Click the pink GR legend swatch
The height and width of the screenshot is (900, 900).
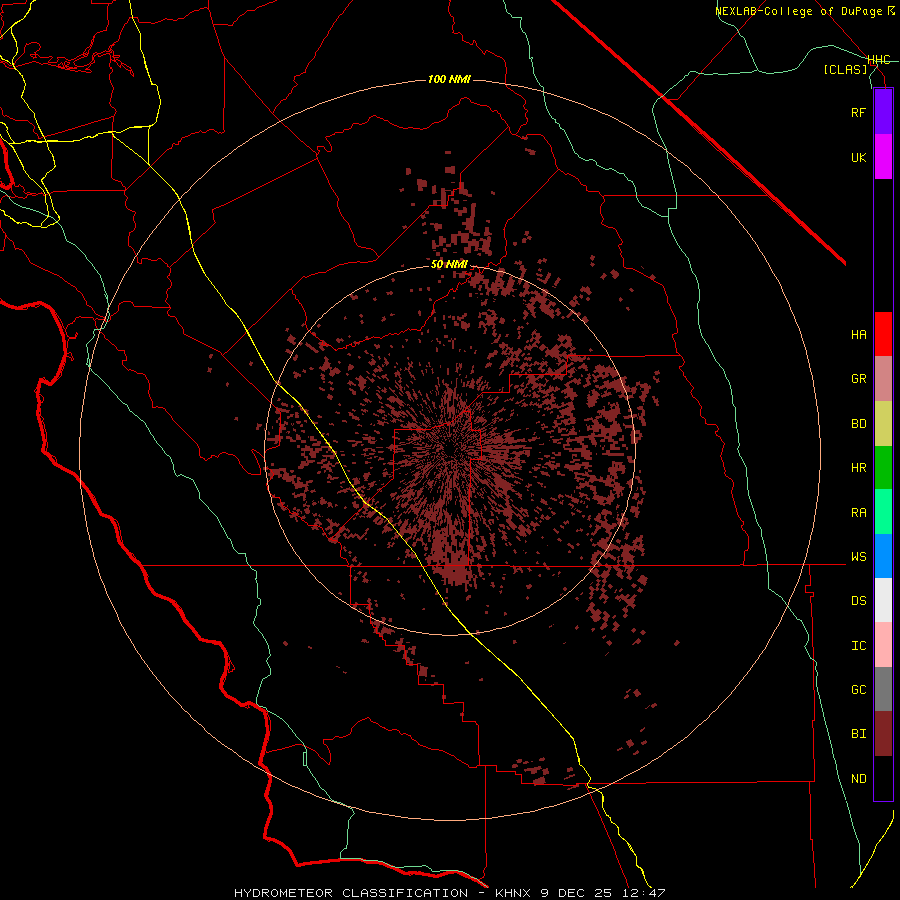coord(883,379)
